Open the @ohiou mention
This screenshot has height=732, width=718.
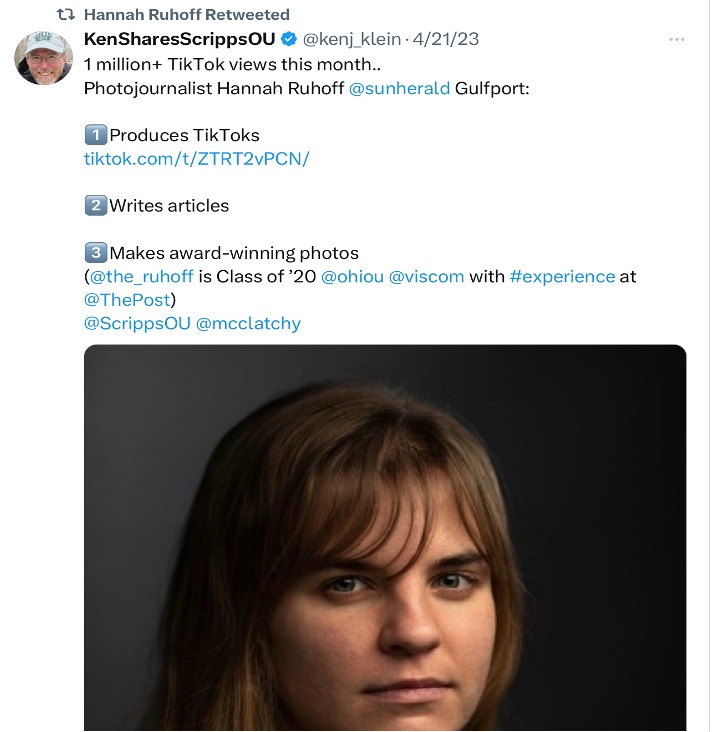tap(351, 276)
